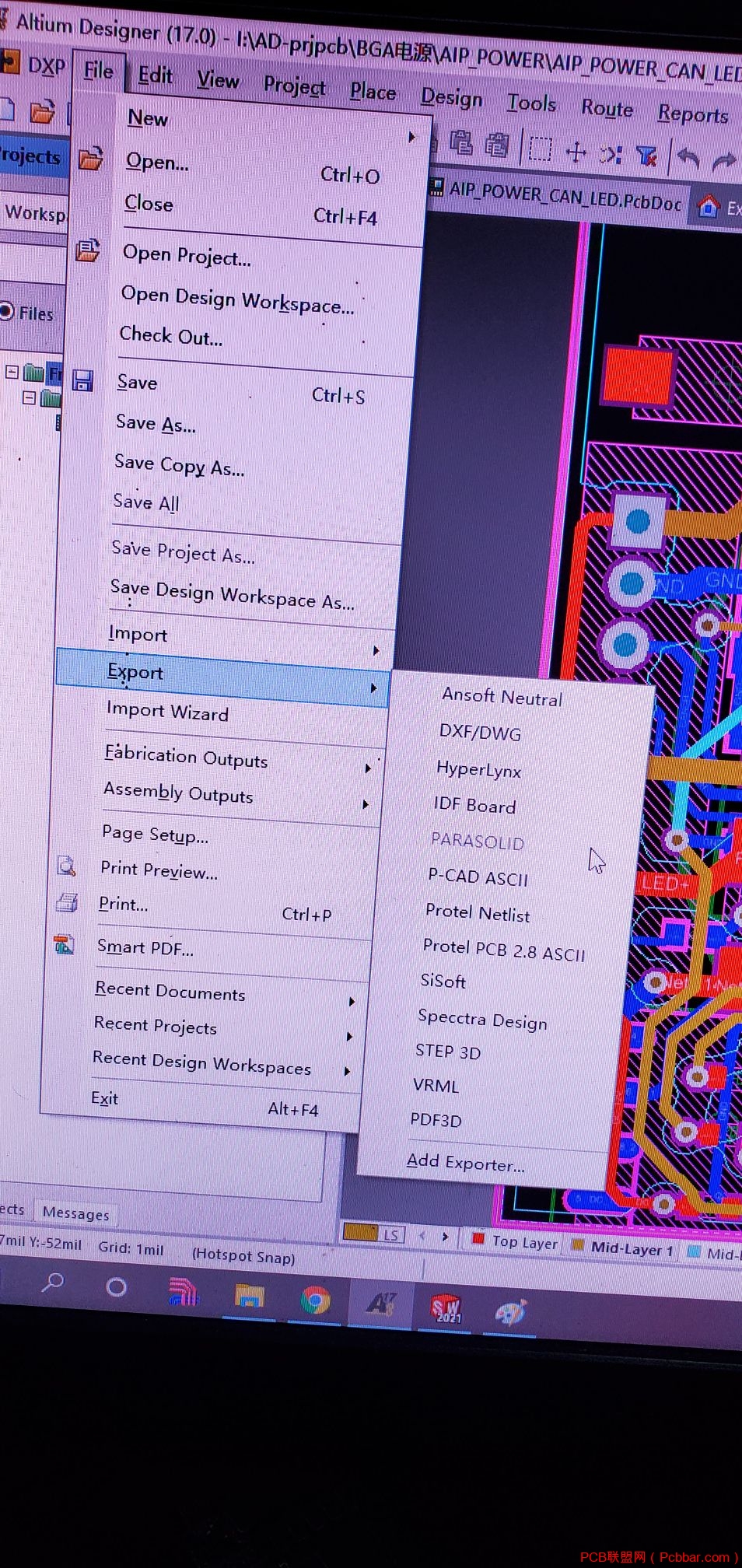Click the Smart PDF icon
Screen dimensions: 742x1568
(x=64, y=944)
